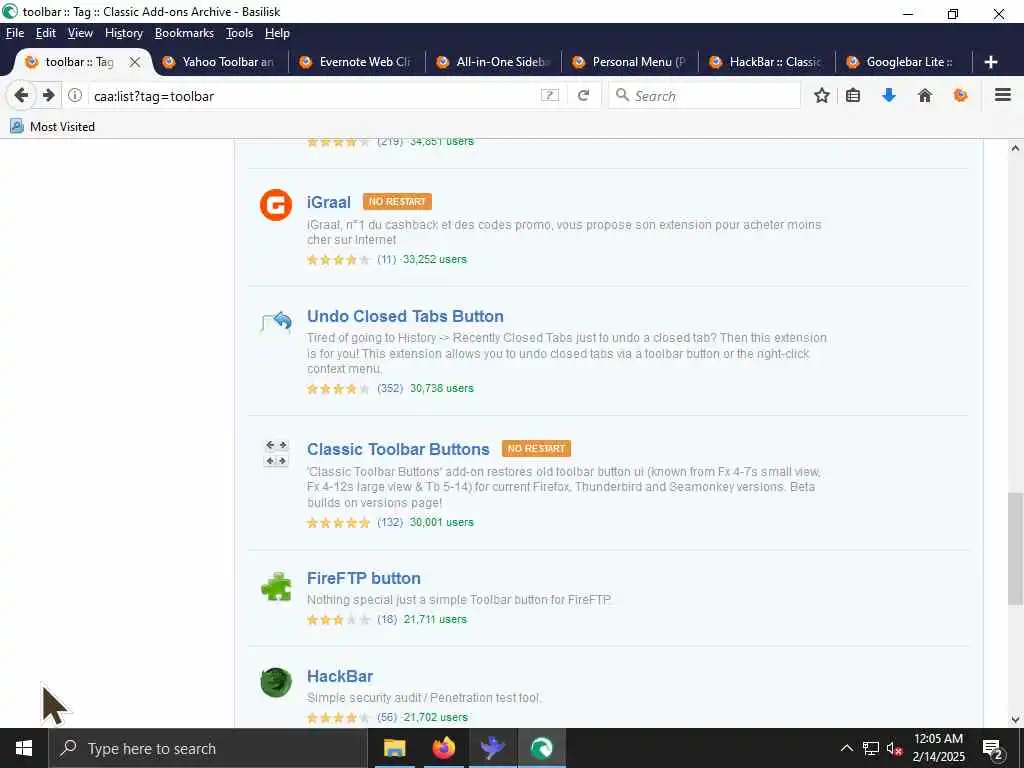Click the browser Search box
The image size is (1024, 768).
705,96
